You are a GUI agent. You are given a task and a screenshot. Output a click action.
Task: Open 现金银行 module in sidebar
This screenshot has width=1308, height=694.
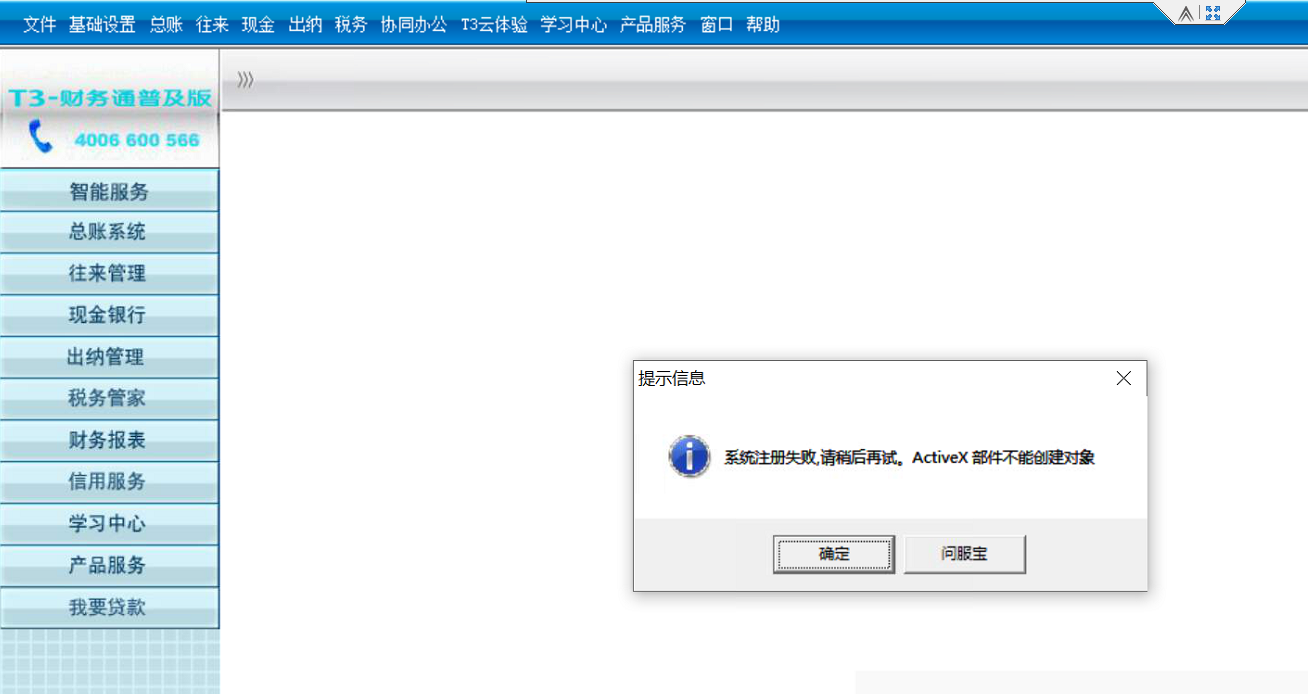coord(109,315)
